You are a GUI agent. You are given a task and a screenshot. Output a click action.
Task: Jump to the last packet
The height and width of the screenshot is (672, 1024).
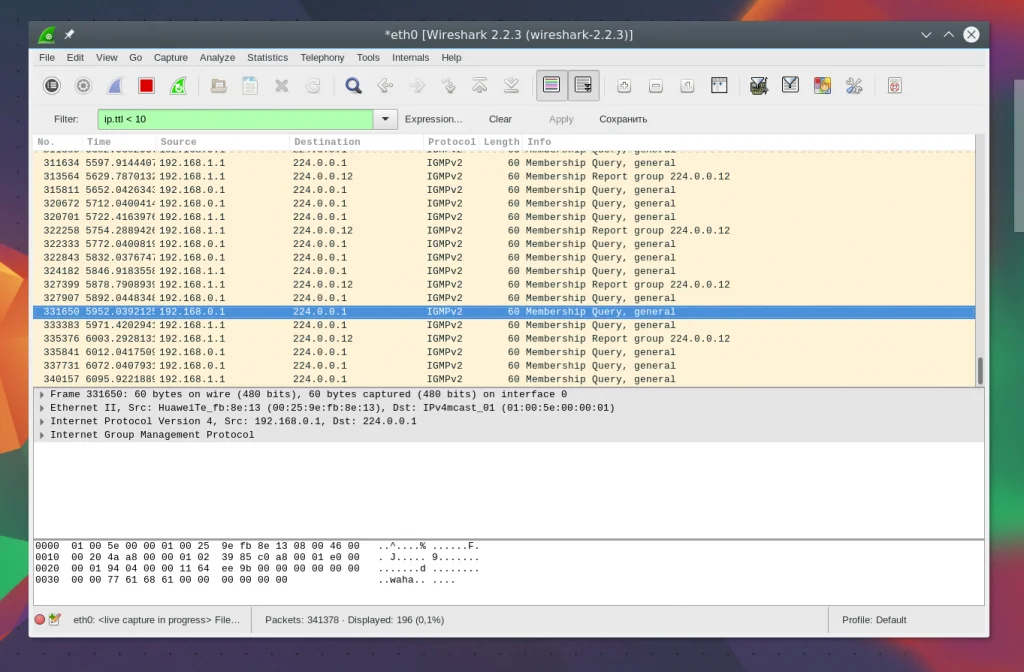511,86
